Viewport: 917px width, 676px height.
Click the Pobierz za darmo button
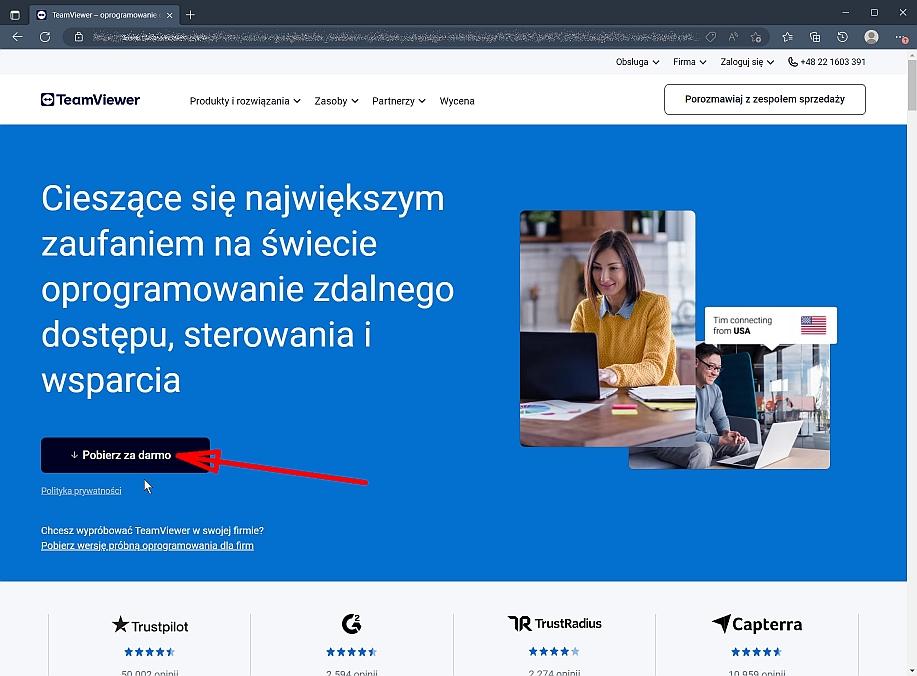pyautogui.click(x=125, y=455)
